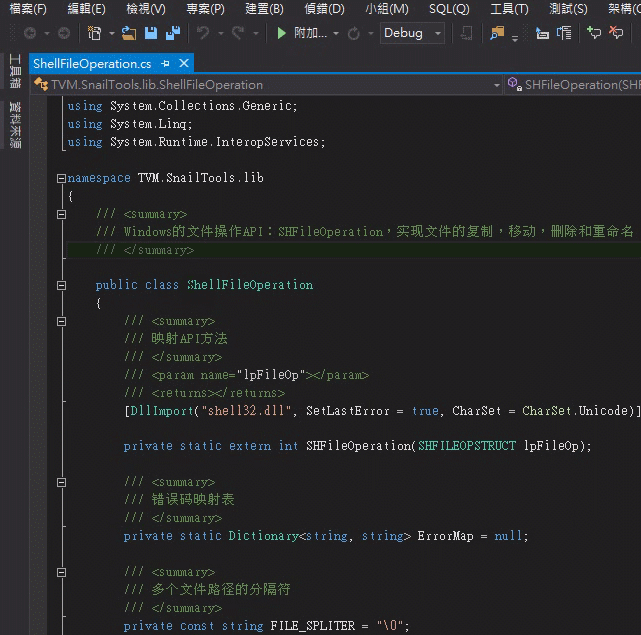Open the undo history dropdown arrow

221,34
